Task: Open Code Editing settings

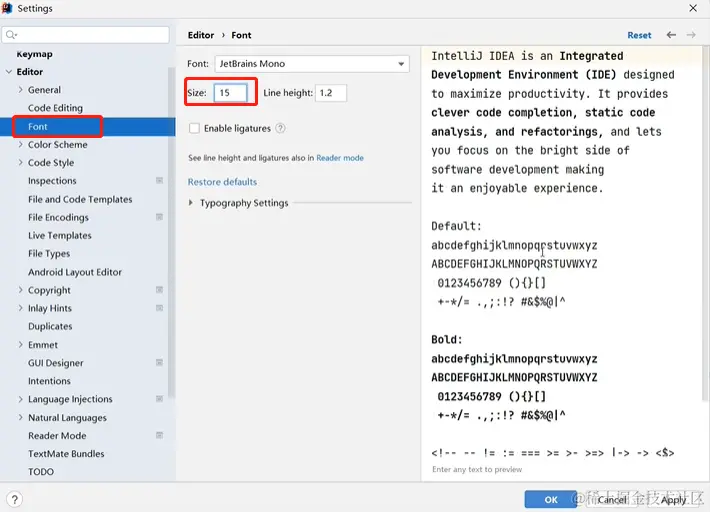Action: tap(55, 108)
